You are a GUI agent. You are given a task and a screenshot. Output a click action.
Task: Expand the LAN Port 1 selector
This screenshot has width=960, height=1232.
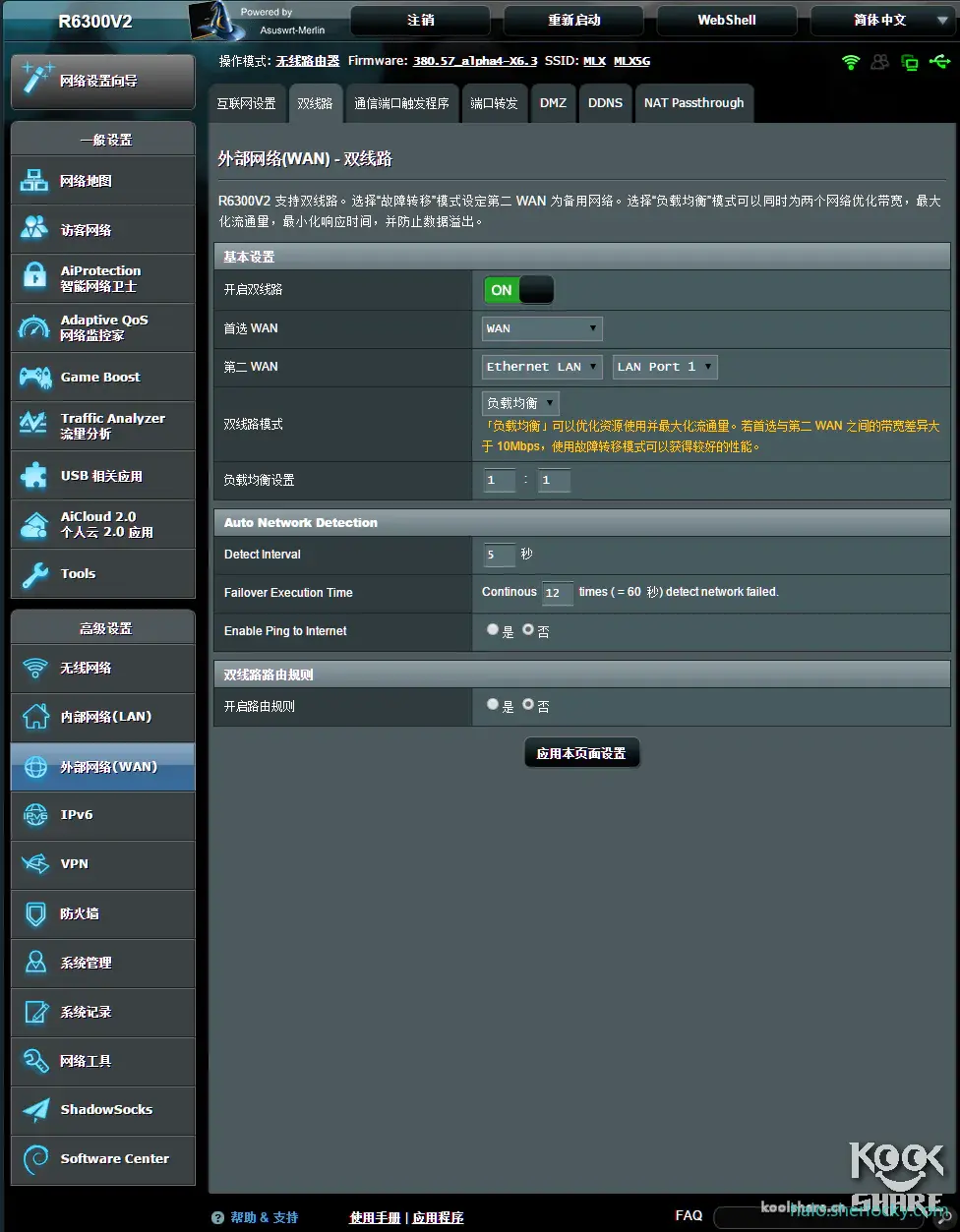tap(665, 367)
